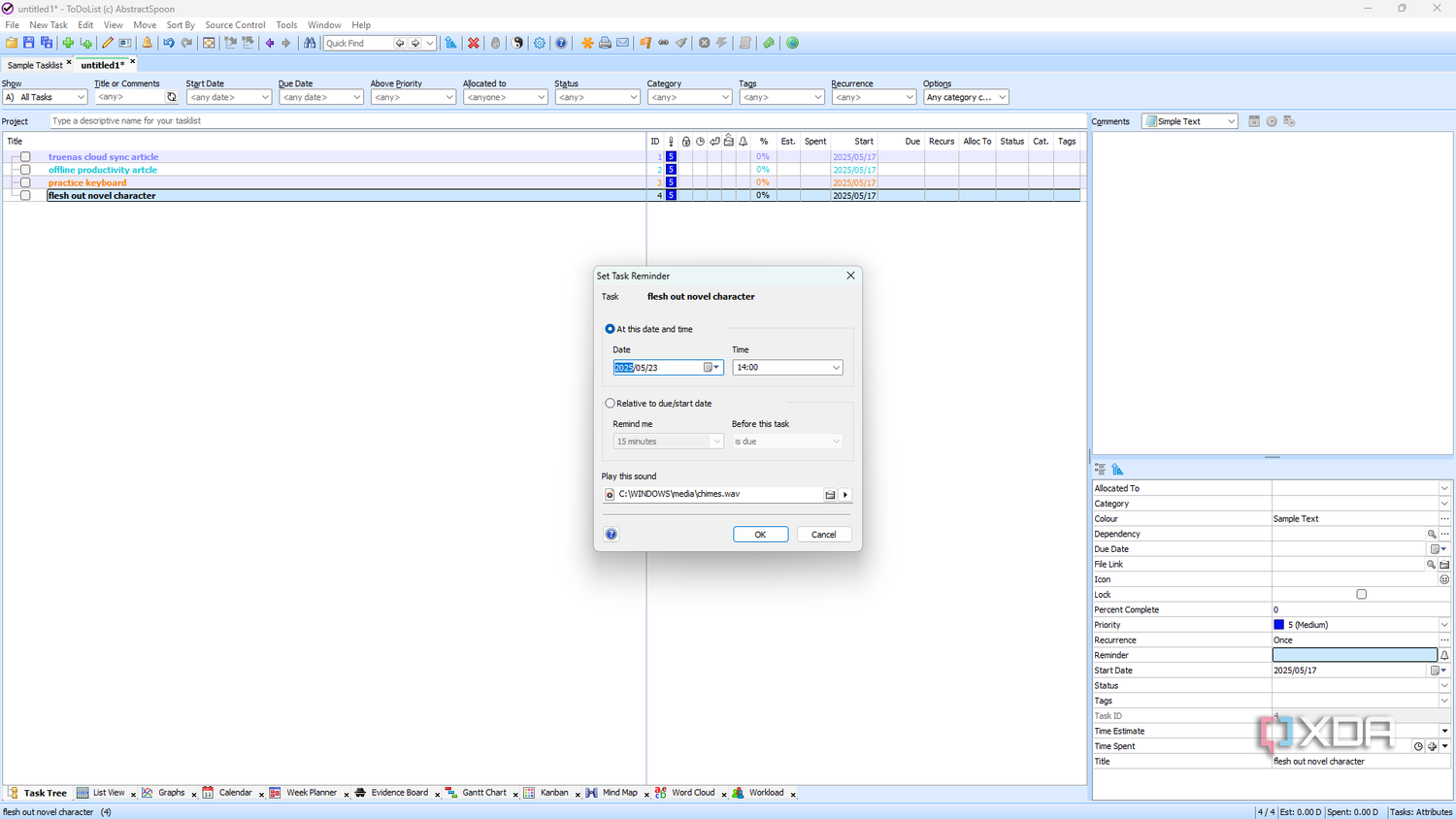Click the Save Tasklist floppy disk icon
Viewport: 1456px width, 819px height.
click(x=28, y=43)
